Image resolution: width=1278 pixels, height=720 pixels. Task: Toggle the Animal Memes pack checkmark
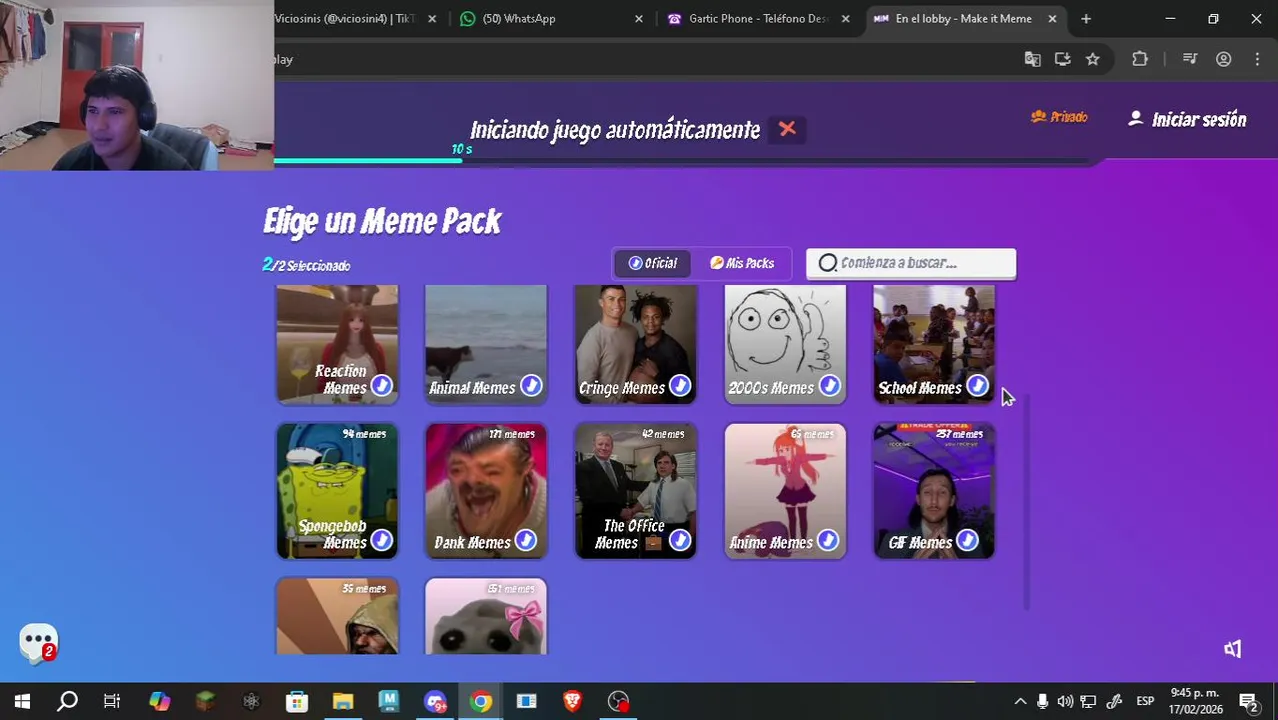click(x=530, y=386)
